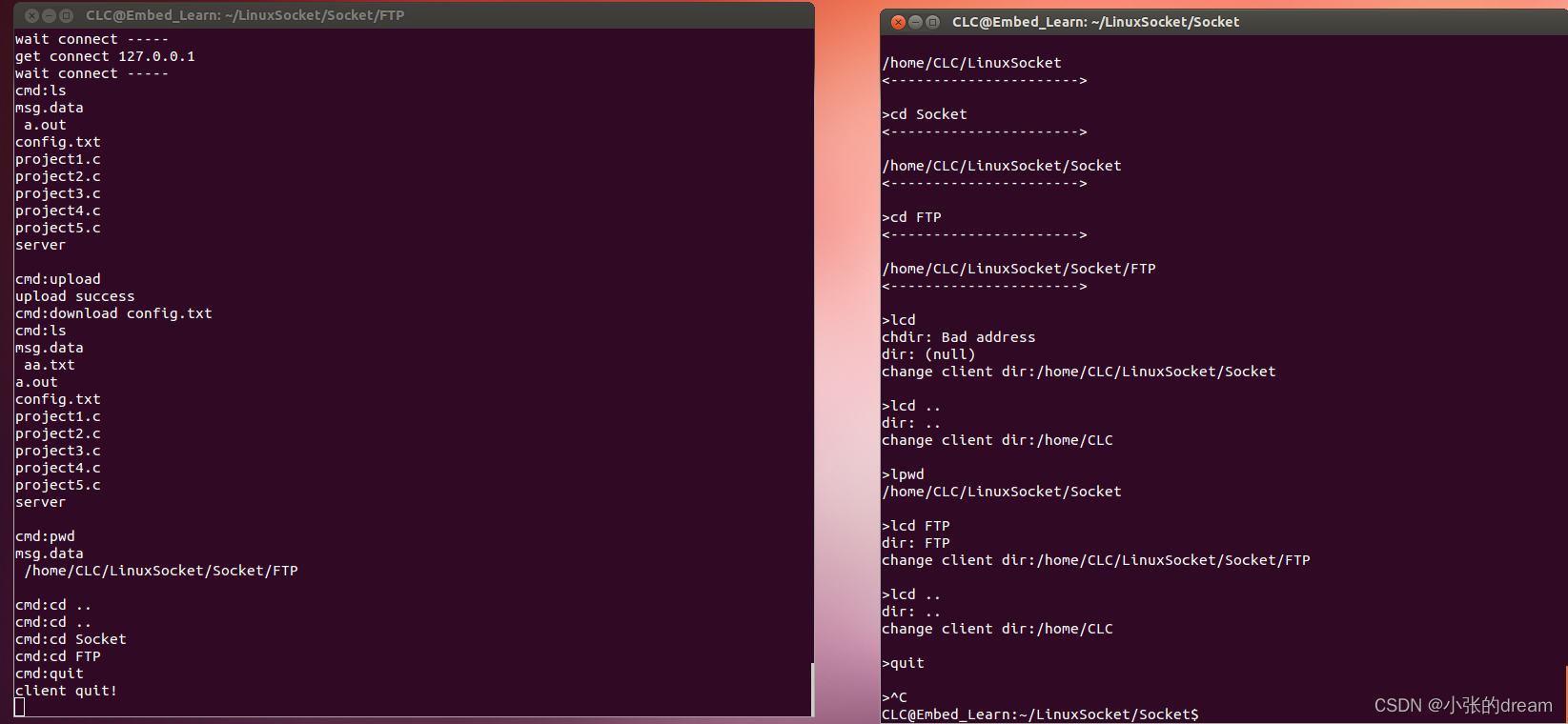Click the 'cmd:pwd' line

pos(45,536)
